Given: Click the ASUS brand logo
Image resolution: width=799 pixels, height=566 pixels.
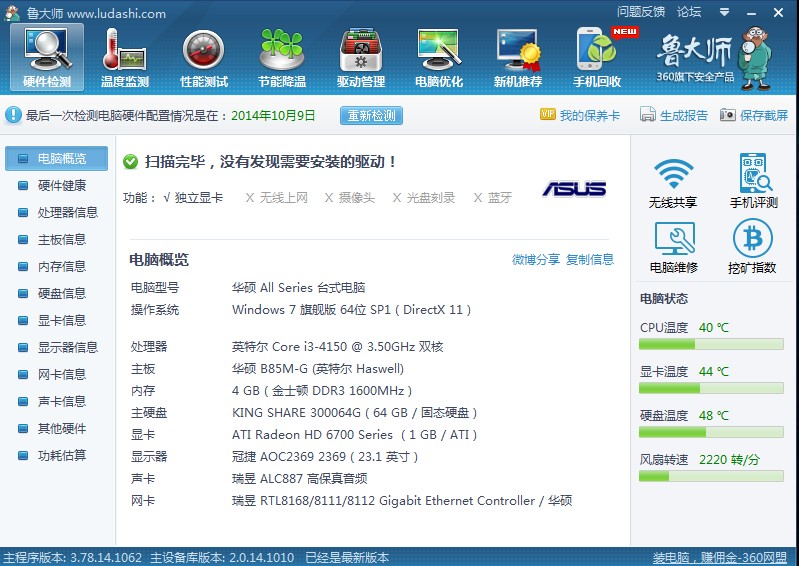Looking at the screenshot, I should 574,189.
